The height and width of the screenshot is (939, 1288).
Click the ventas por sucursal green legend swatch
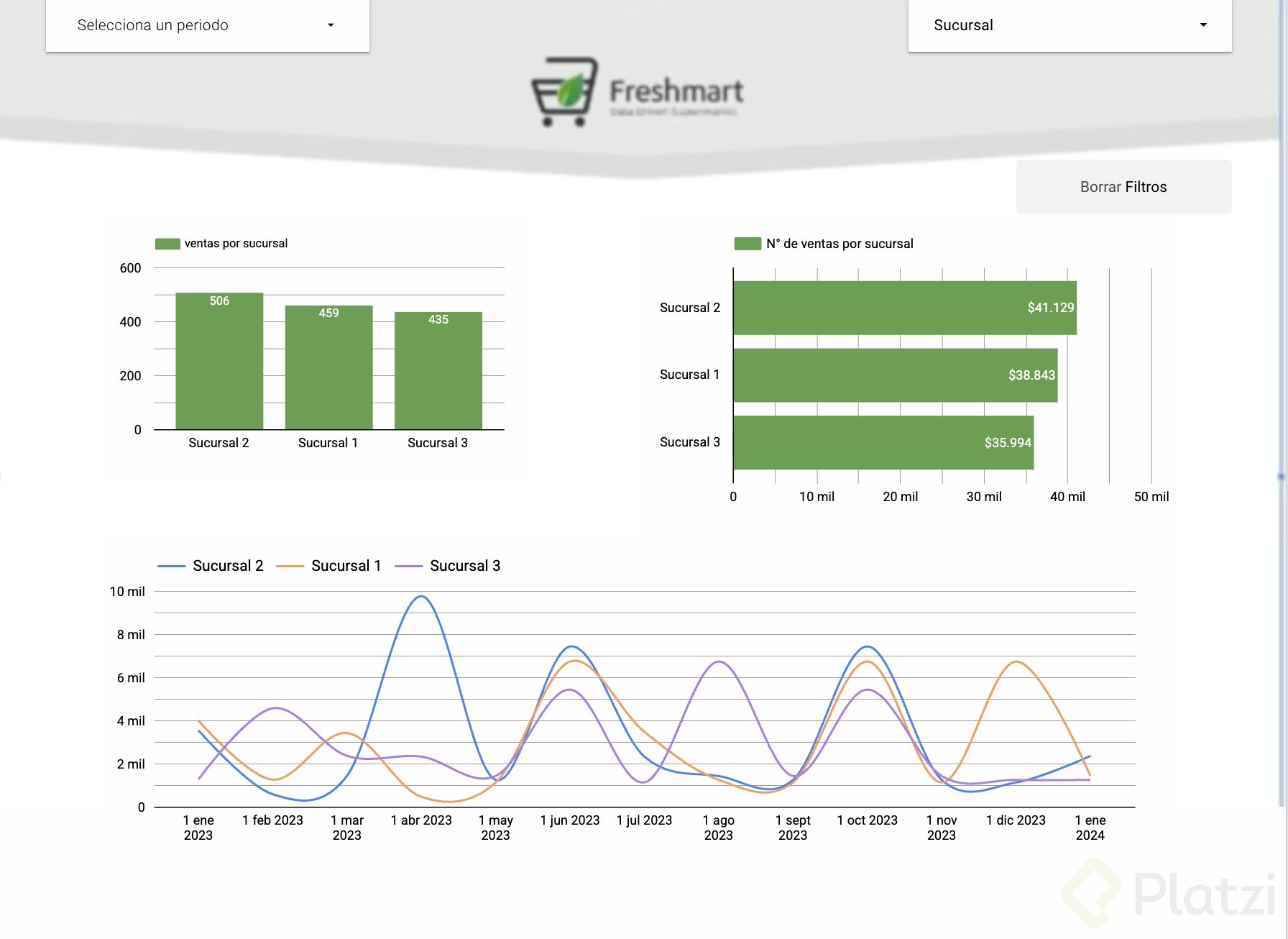pyautogui.click(x=167, y=244)
